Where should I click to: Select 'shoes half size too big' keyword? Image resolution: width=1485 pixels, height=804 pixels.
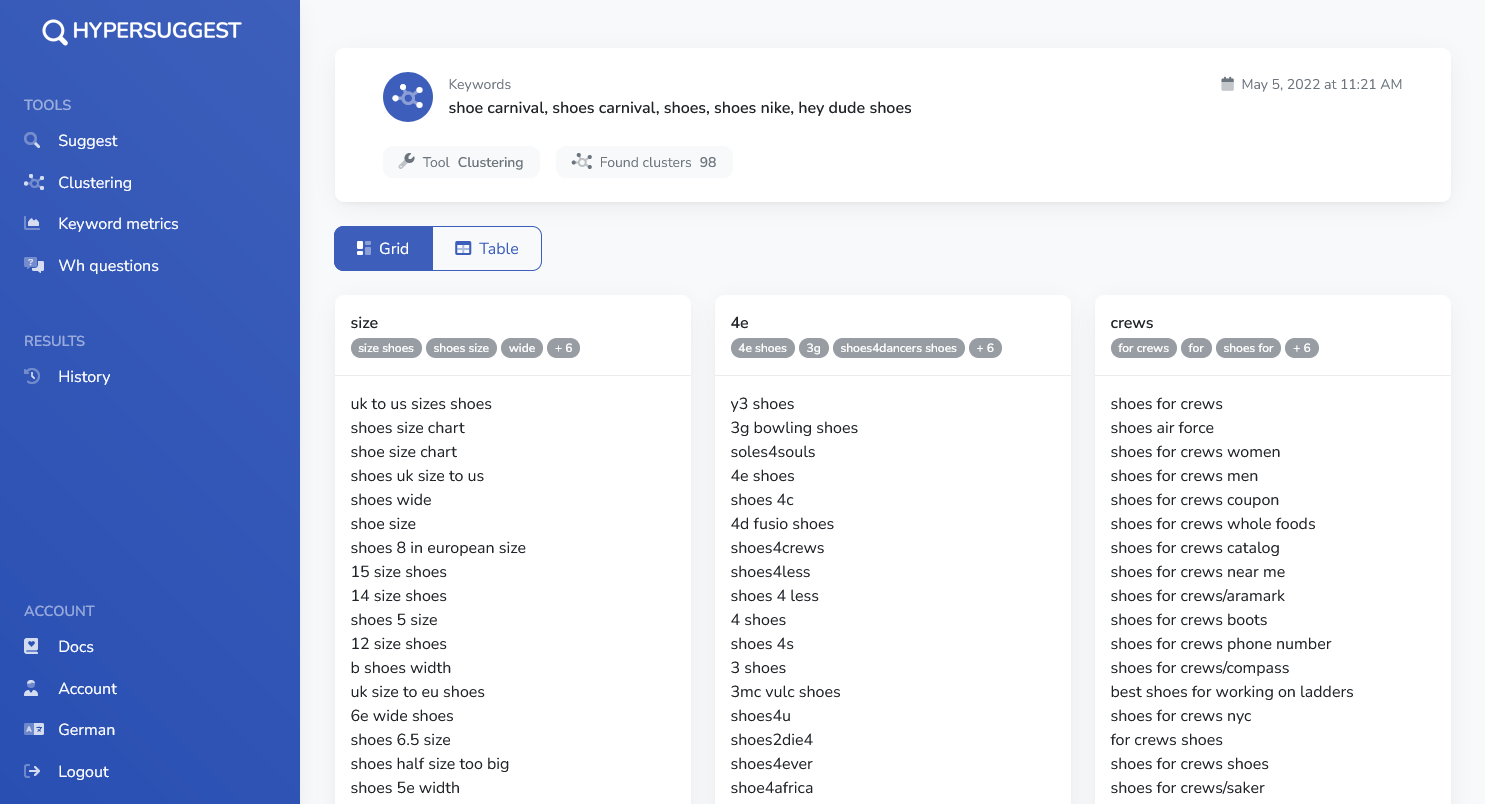430,764
